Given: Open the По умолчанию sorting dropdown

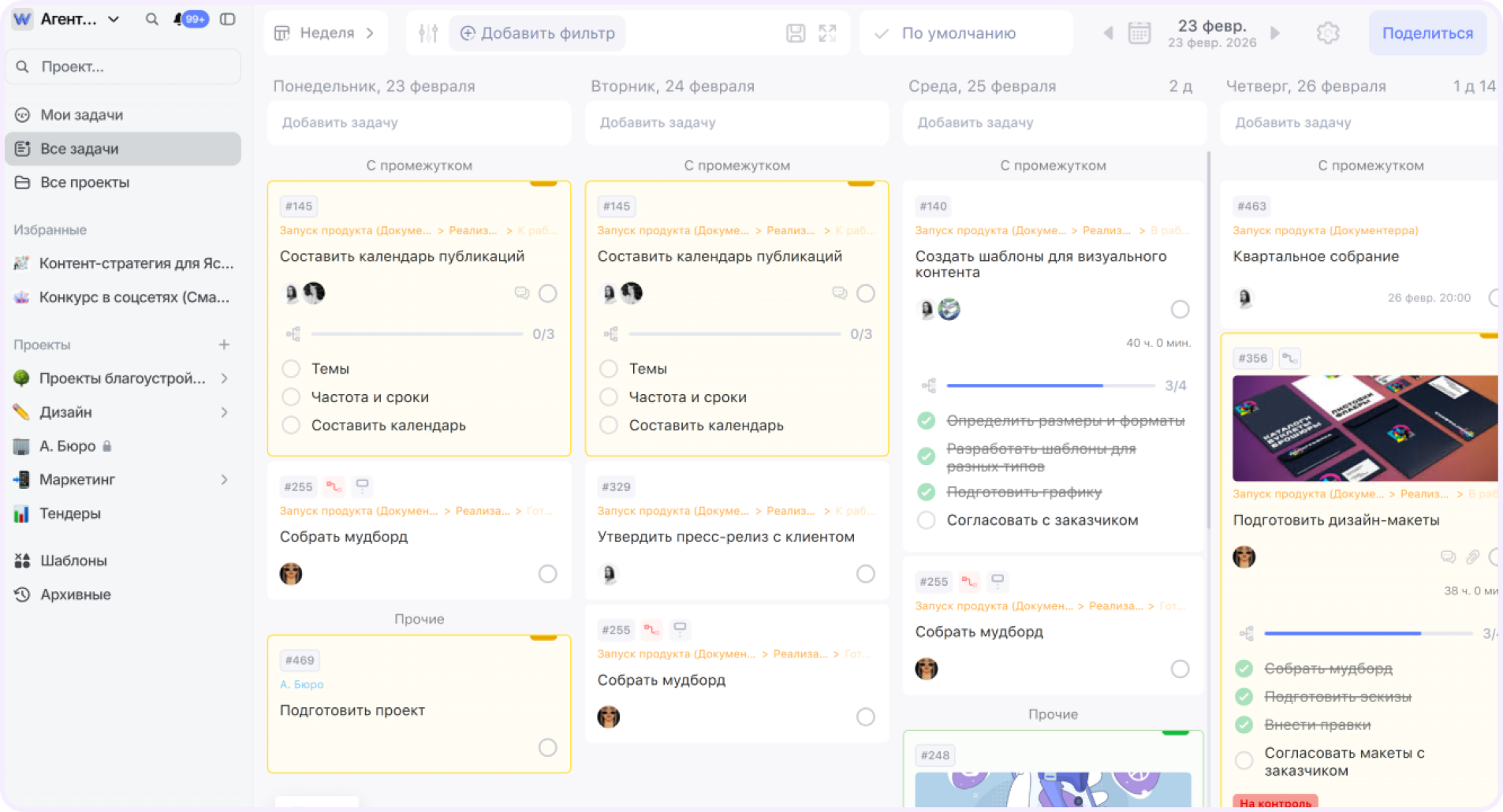Looking at the screenshot, I should tap(965, 33).
